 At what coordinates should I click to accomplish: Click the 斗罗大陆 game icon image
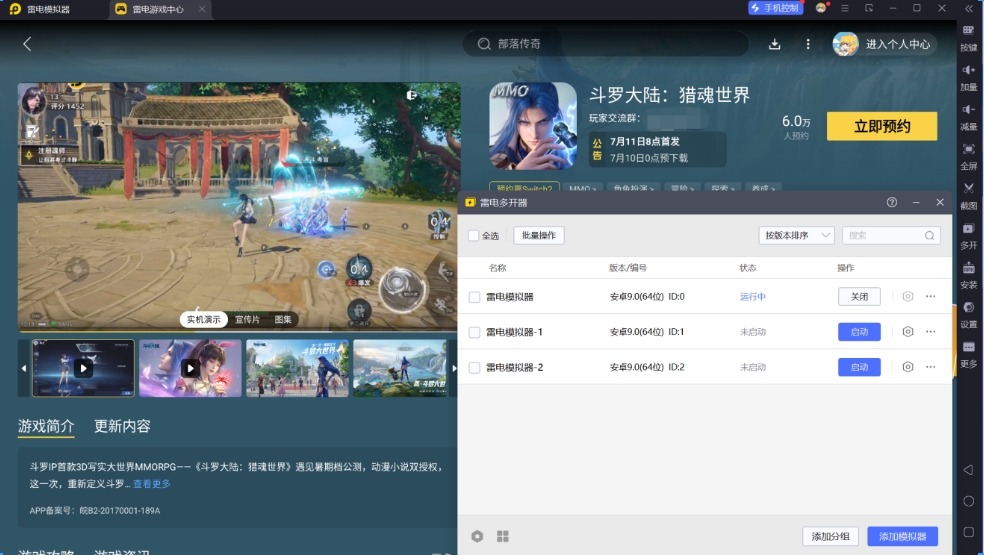pos(533,126)
